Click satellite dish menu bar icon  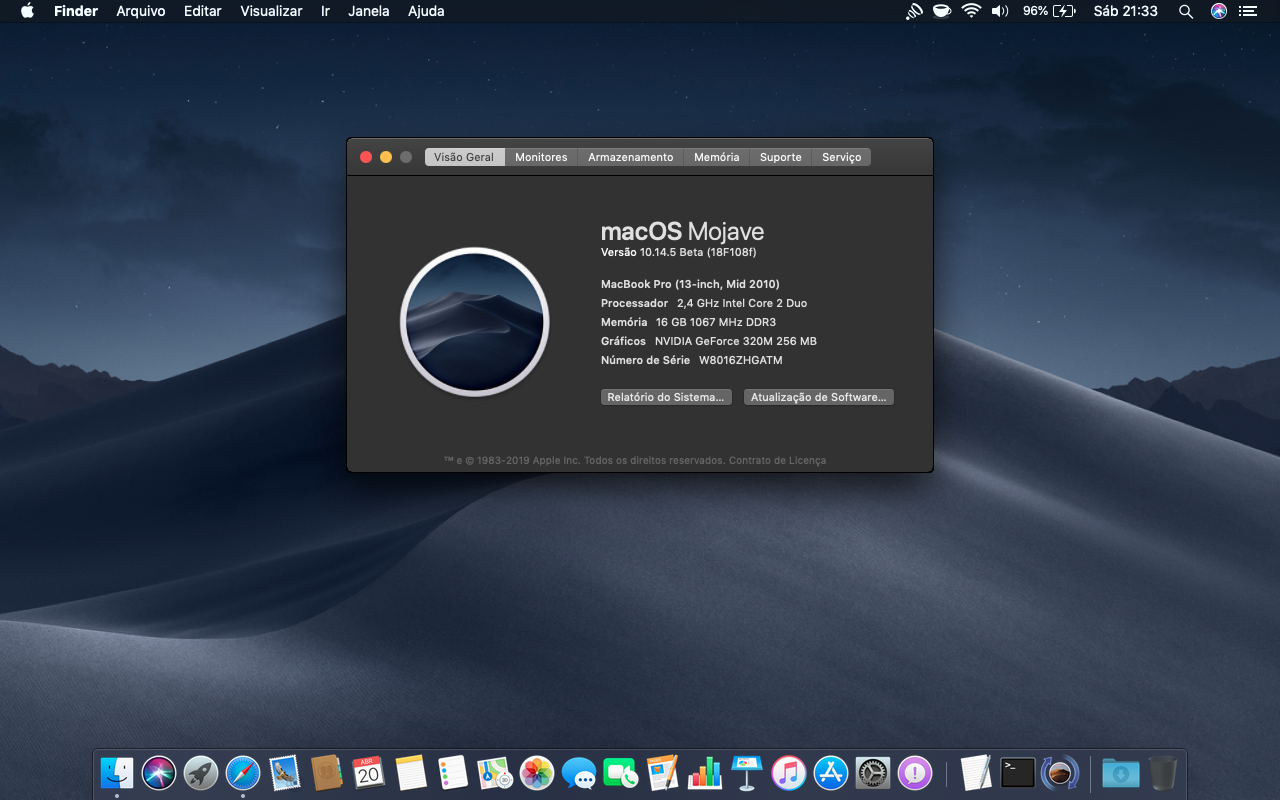coord(914,11)
